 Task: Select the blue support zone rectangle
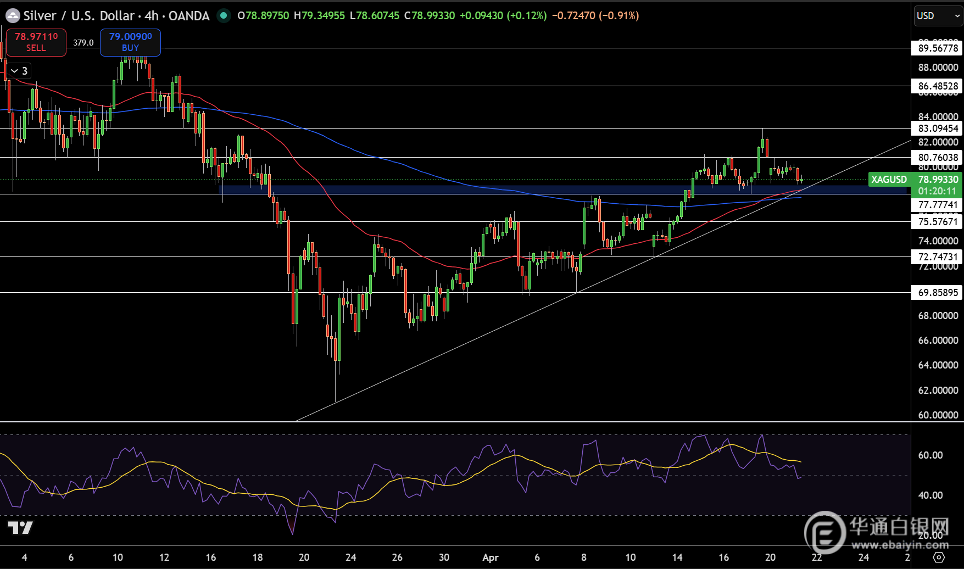(500, 188)
